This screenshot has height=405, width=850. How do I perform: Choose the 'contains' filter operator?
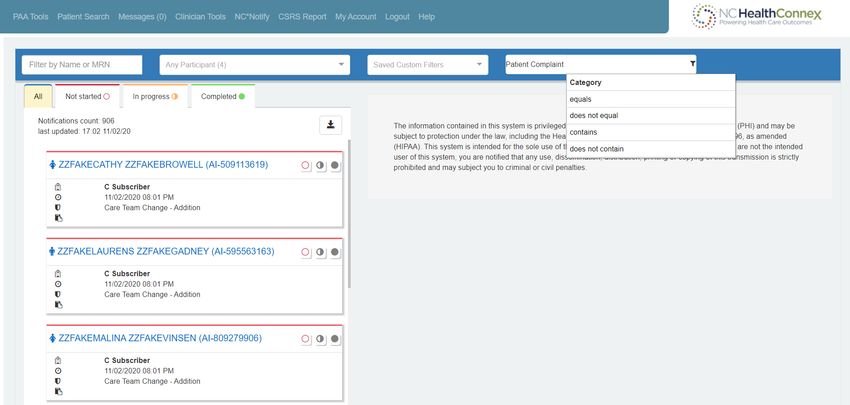tap(651, 132)
